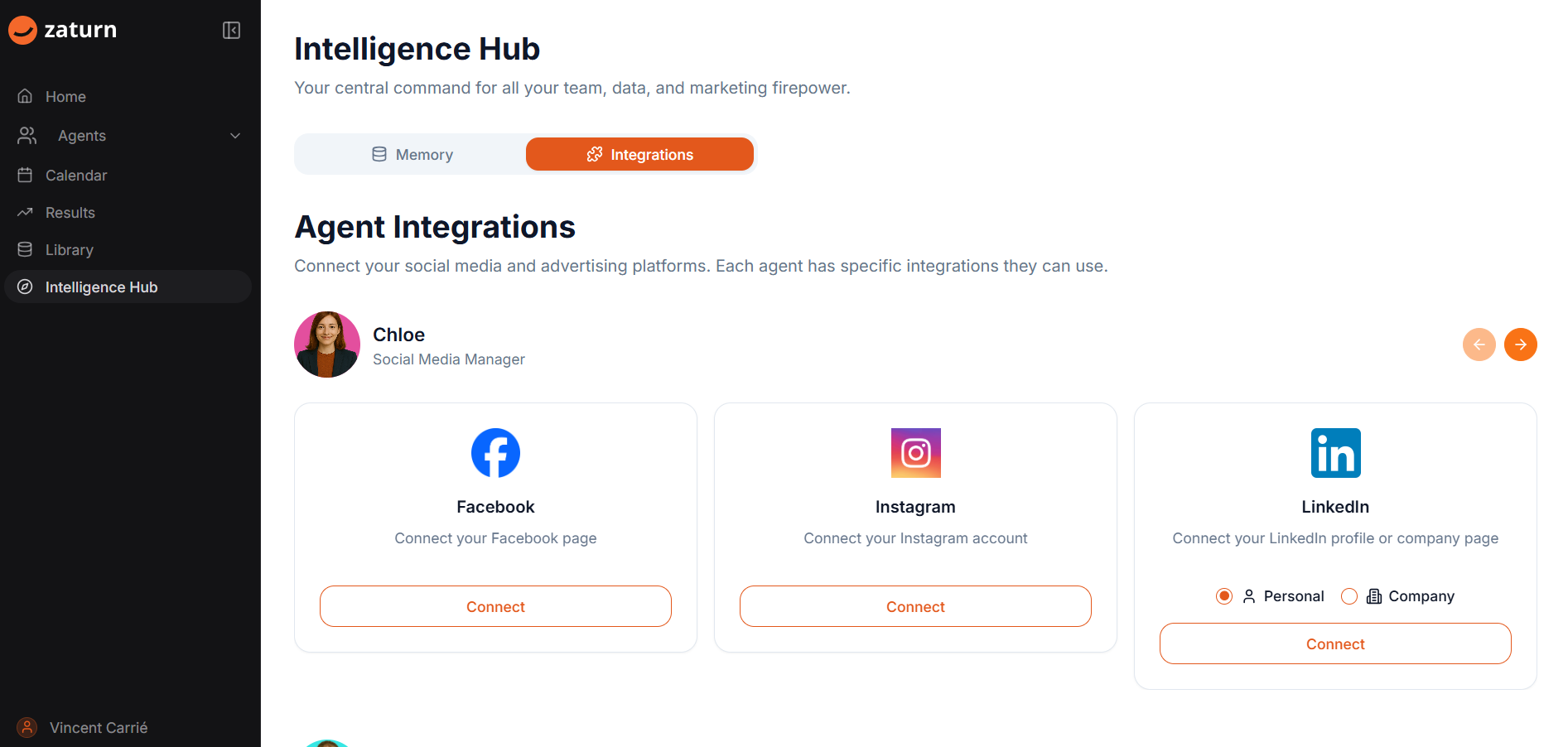This screenshot has width=1568, height=747.
Task: Go to previous agent with left arrow
Action: 1479,345
